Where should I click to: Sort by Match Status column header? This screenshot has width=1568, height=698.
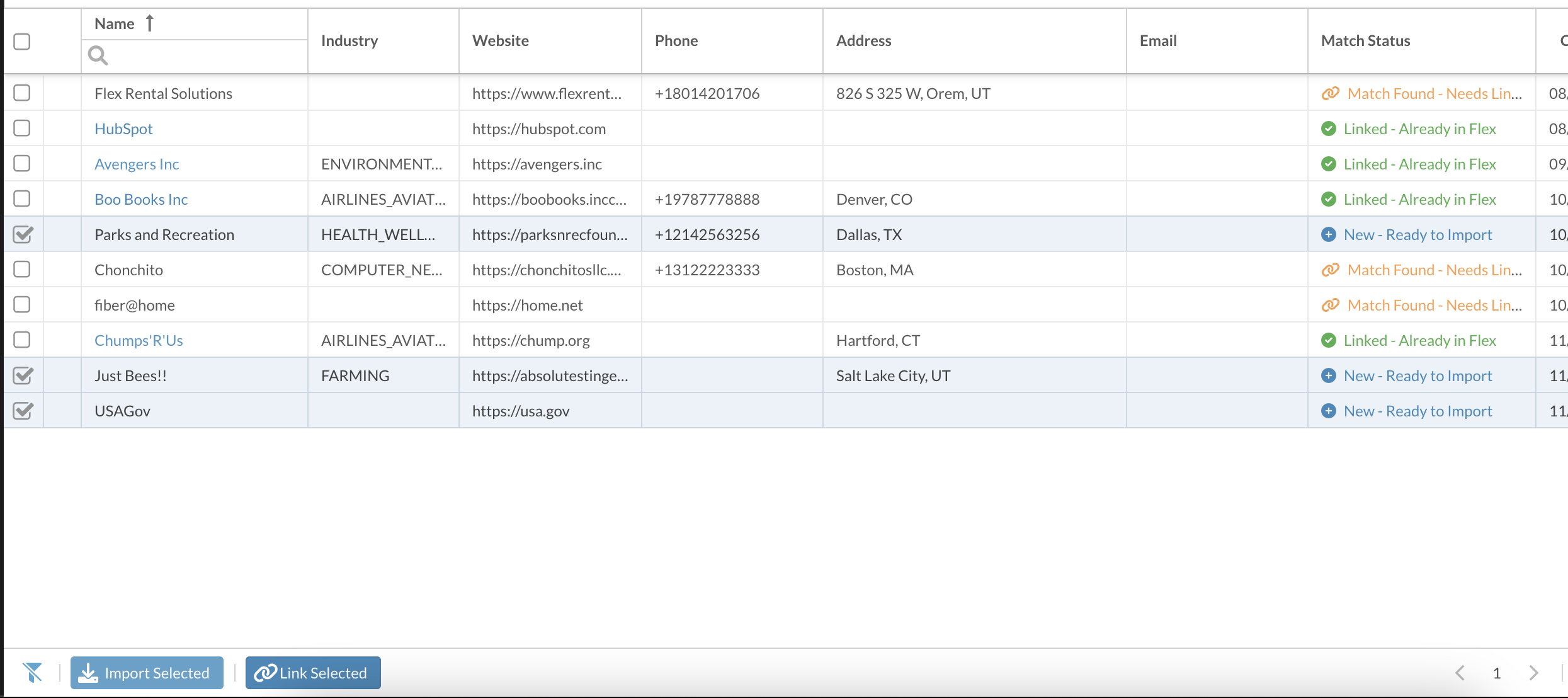[1365, 41]
